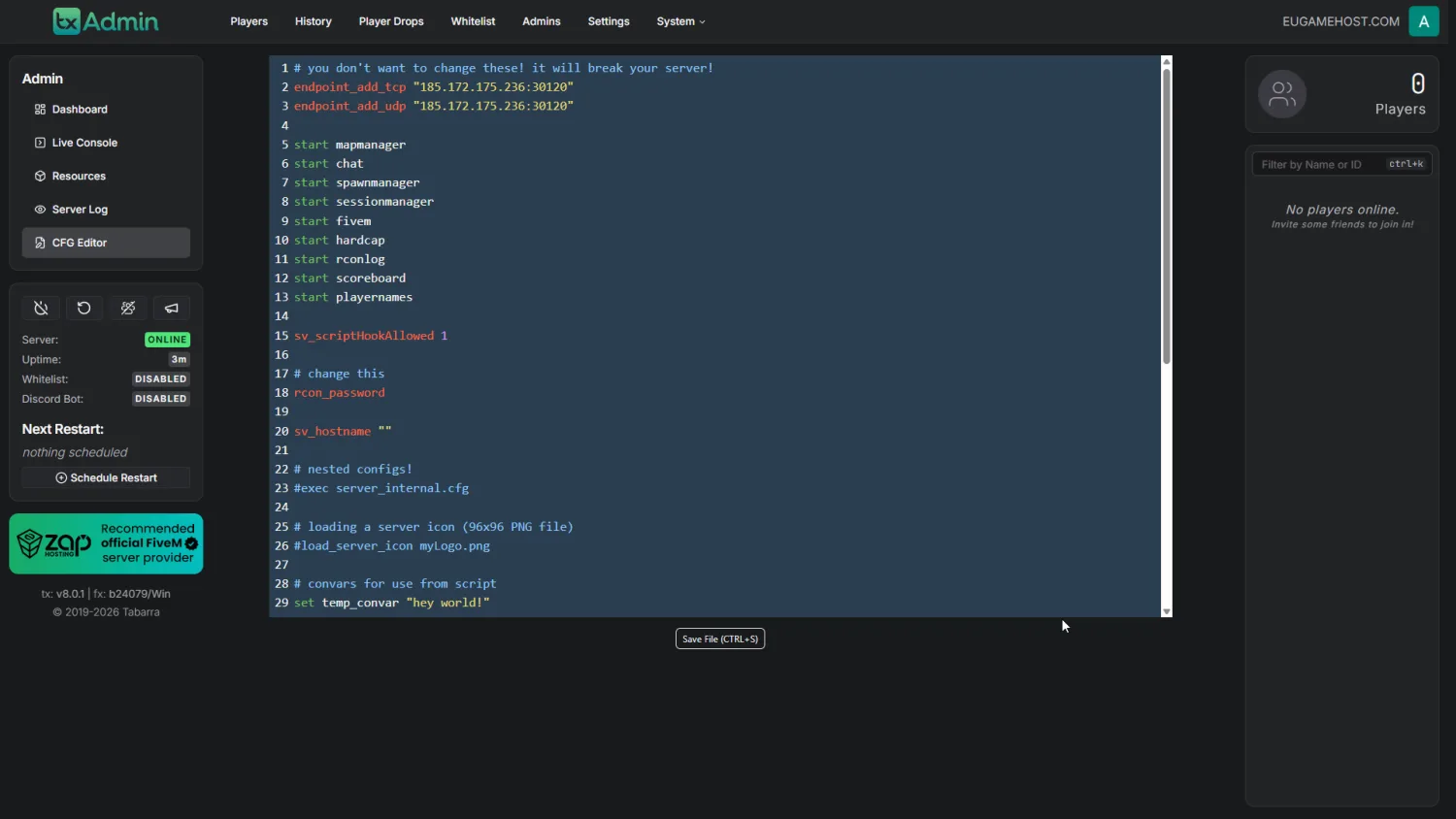Click the ONLINE server status badge

(x=167, y=340)
